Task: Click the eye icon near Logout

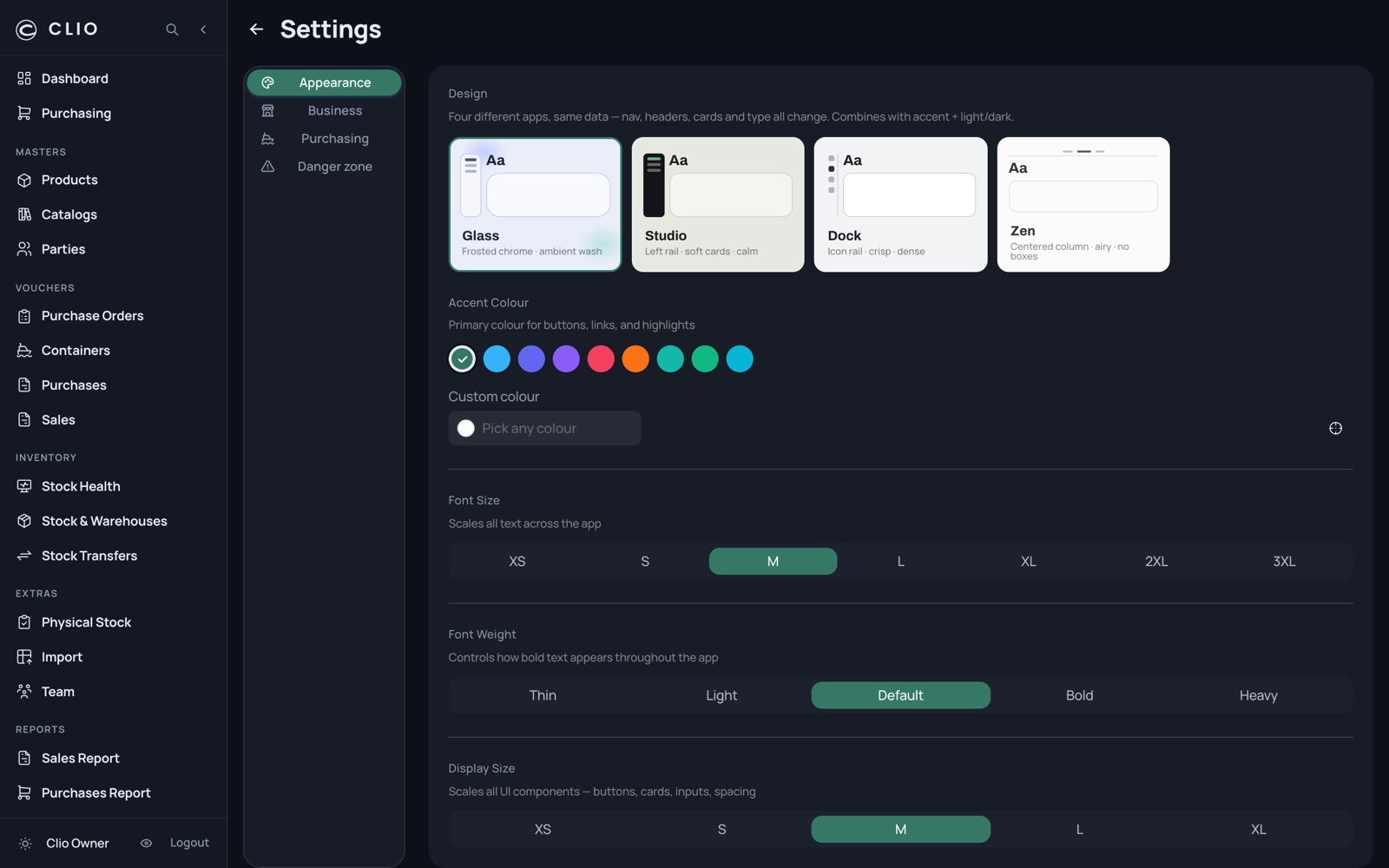Action: (x=146, y=844)
